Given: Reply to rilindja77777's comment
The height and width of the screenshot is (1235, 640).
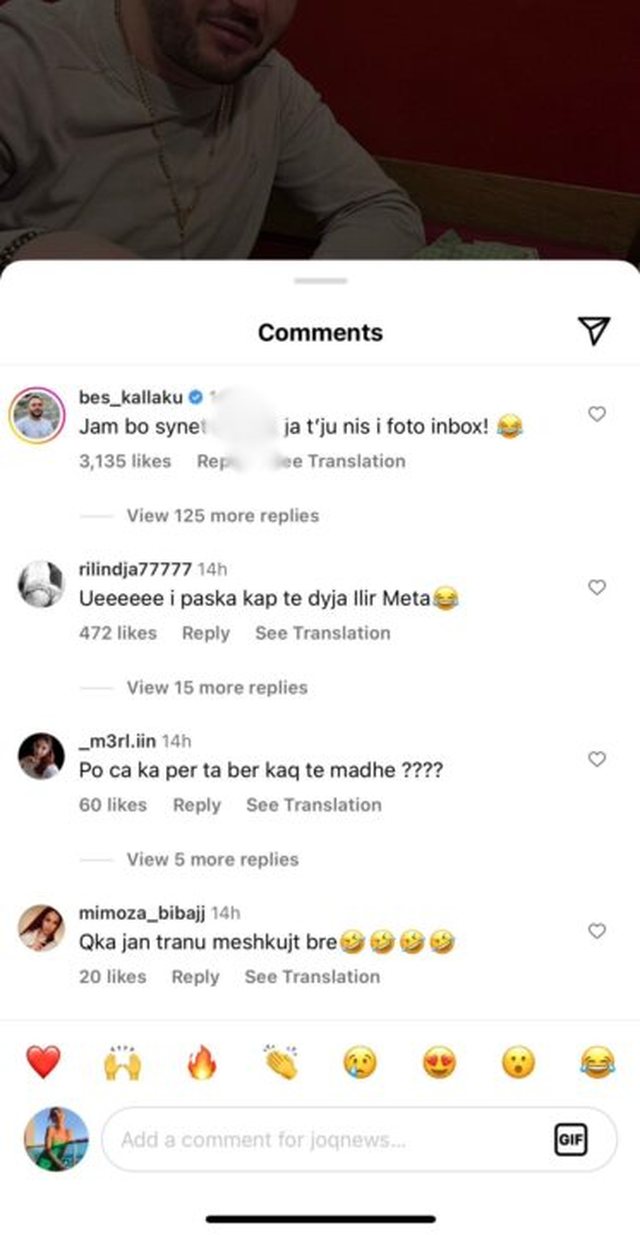Looking at the screenshot, I should 205,633.
